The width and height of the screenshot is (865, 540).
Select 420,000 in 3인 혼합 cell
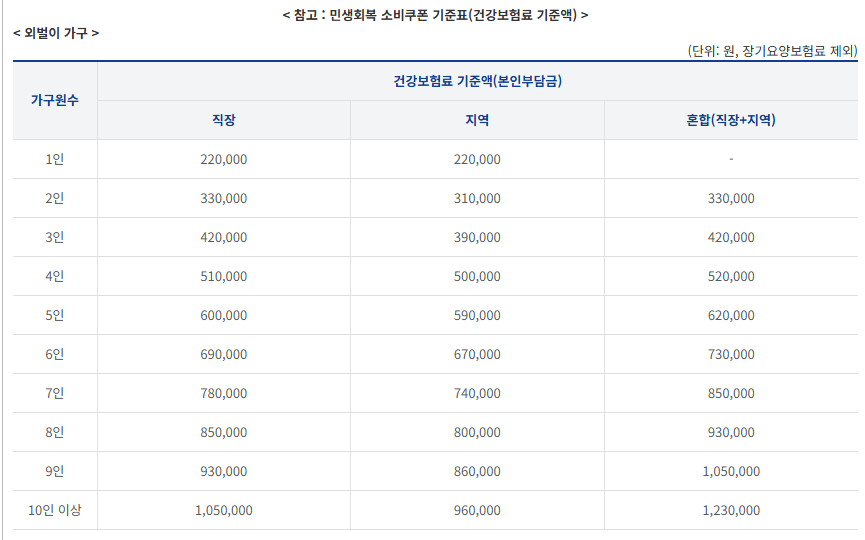tap(731, 238)
